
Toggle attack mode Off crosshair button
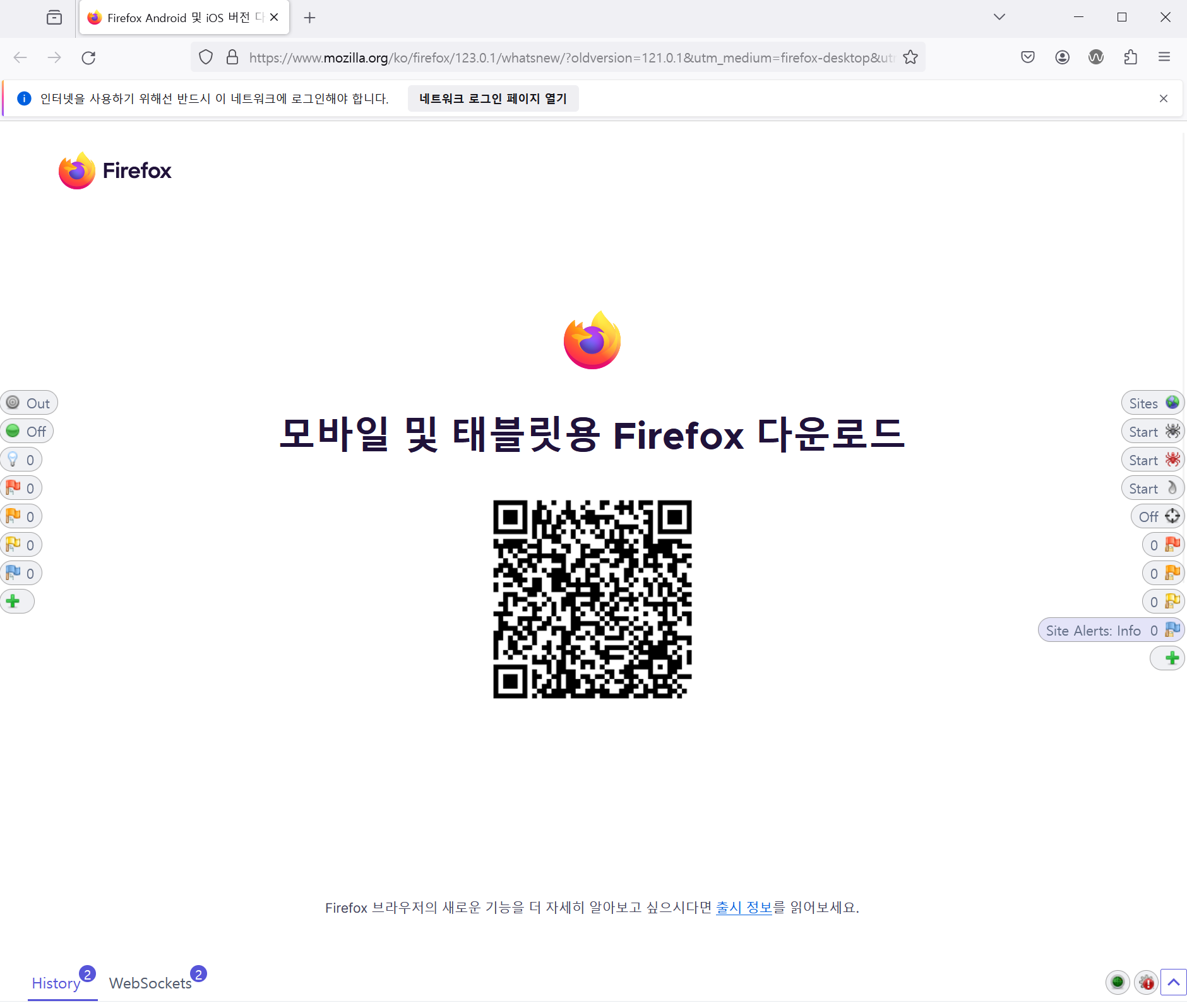[x=1158, y=517]
